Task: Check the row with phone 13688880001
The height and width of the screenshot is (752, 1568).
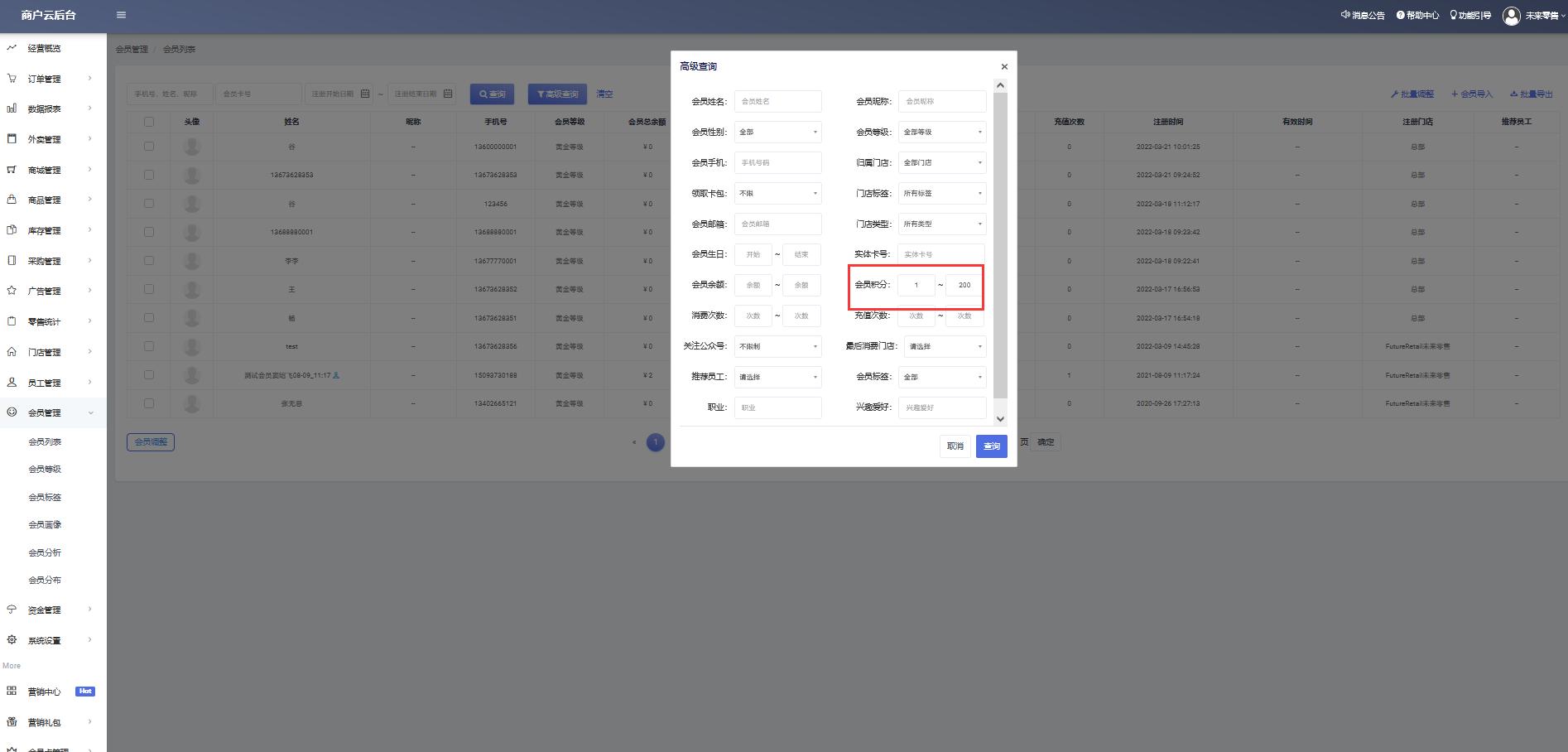Action: click(x=149, y=232)
